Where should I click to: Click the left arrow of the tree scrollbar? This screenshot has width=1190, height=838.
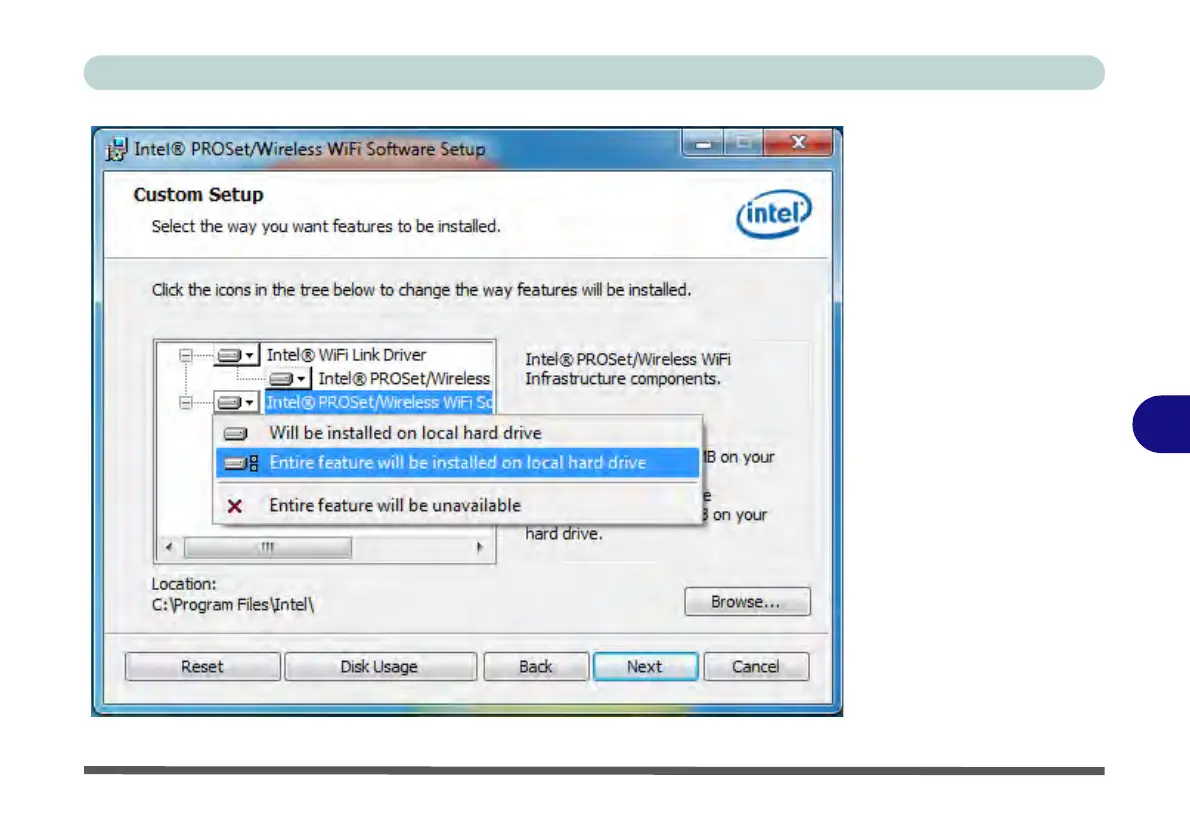169,547
